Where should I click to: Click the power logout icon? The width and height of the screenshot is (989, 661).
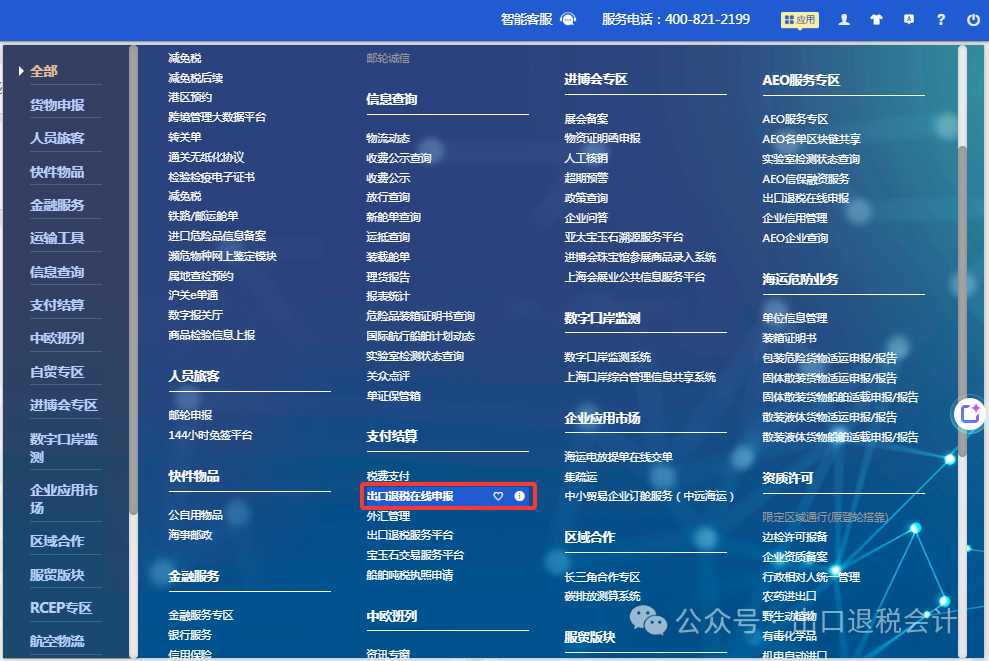coord(973,19)
